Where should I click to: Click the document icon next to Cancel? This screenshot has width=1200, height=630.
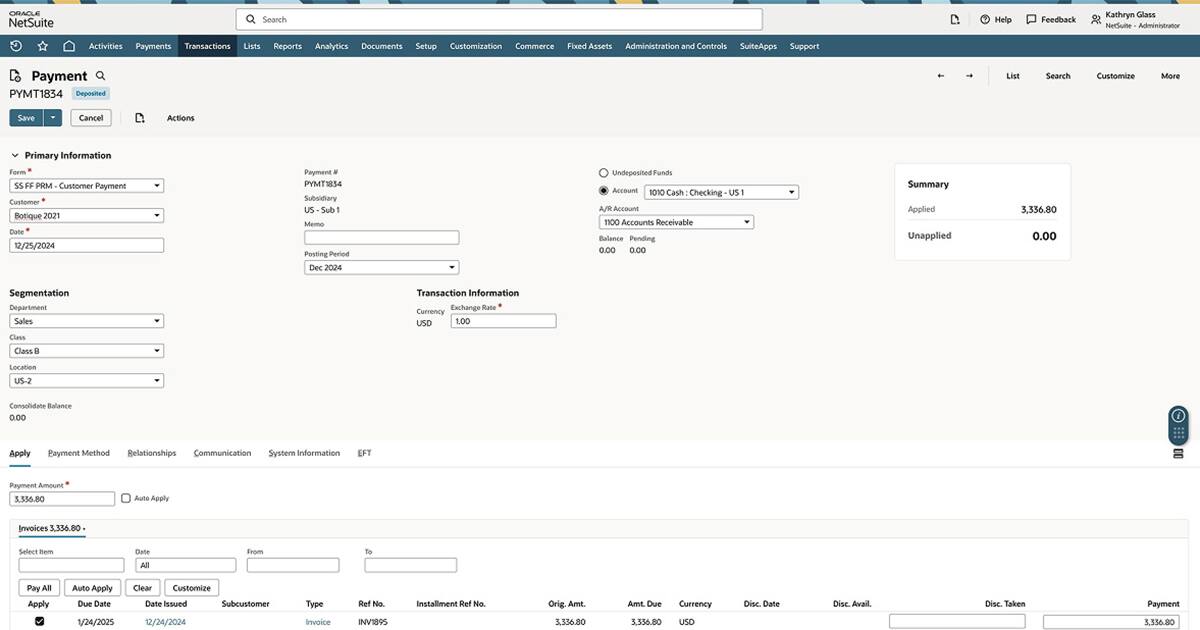pyautogui.click(x=140, y=118)
